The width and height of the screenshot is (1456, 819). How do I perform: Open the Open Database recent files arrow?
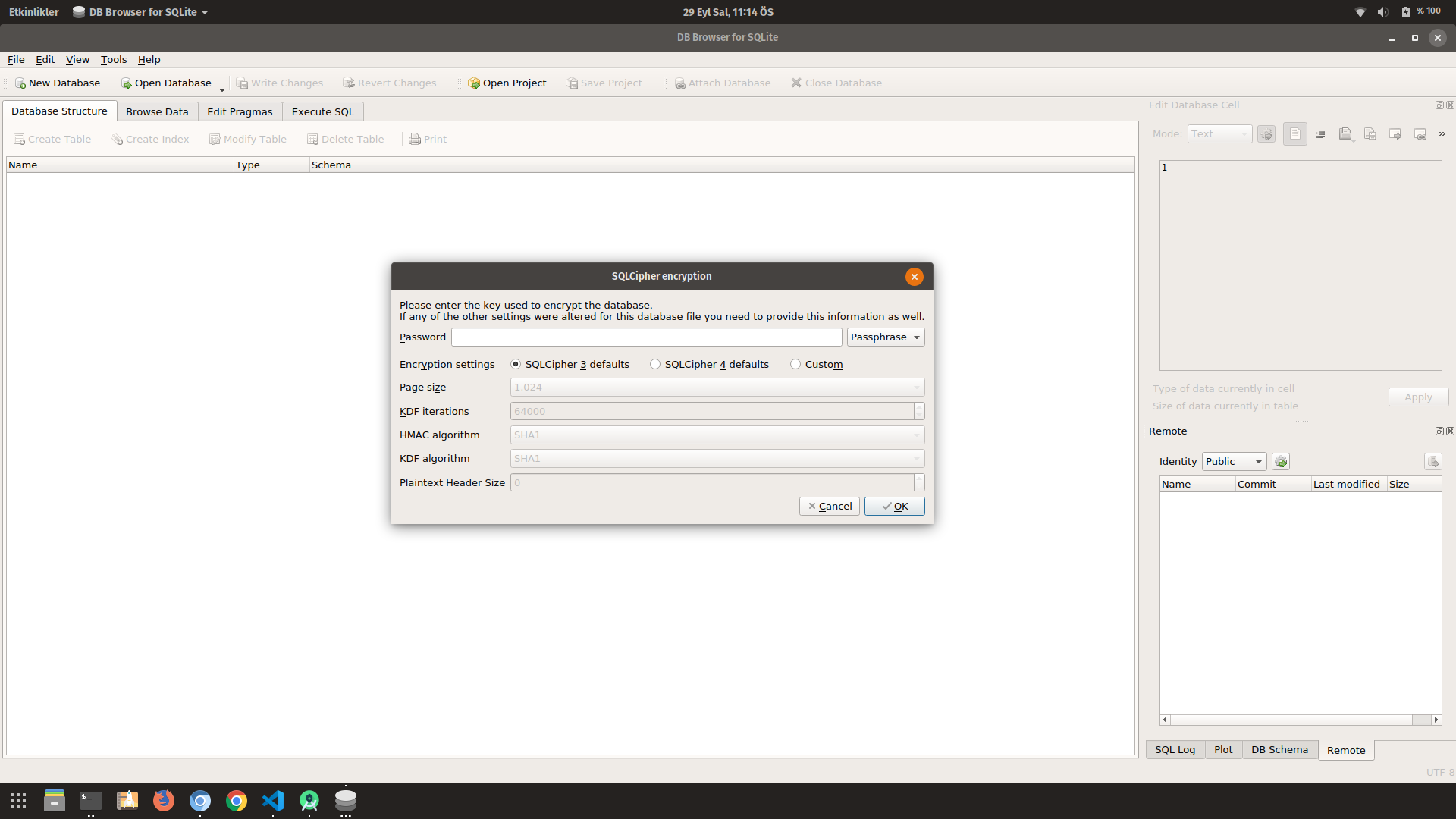[x=222, y=89]
